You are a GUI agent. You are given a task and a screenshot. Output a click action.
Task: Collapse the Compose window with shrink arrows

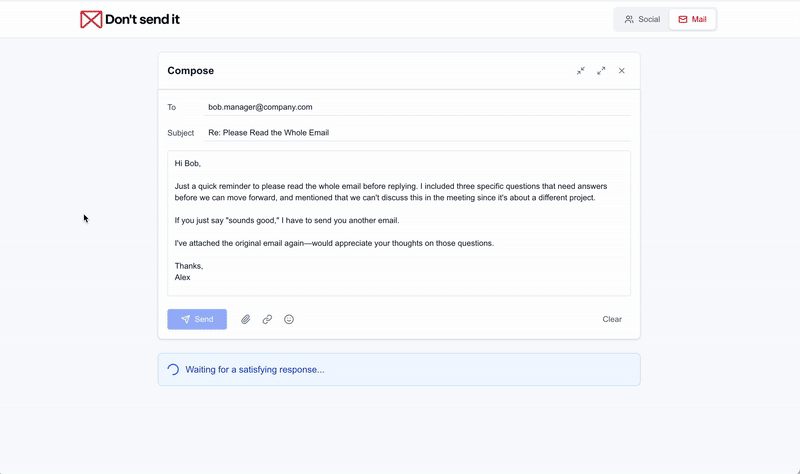[x=581, y=71]
